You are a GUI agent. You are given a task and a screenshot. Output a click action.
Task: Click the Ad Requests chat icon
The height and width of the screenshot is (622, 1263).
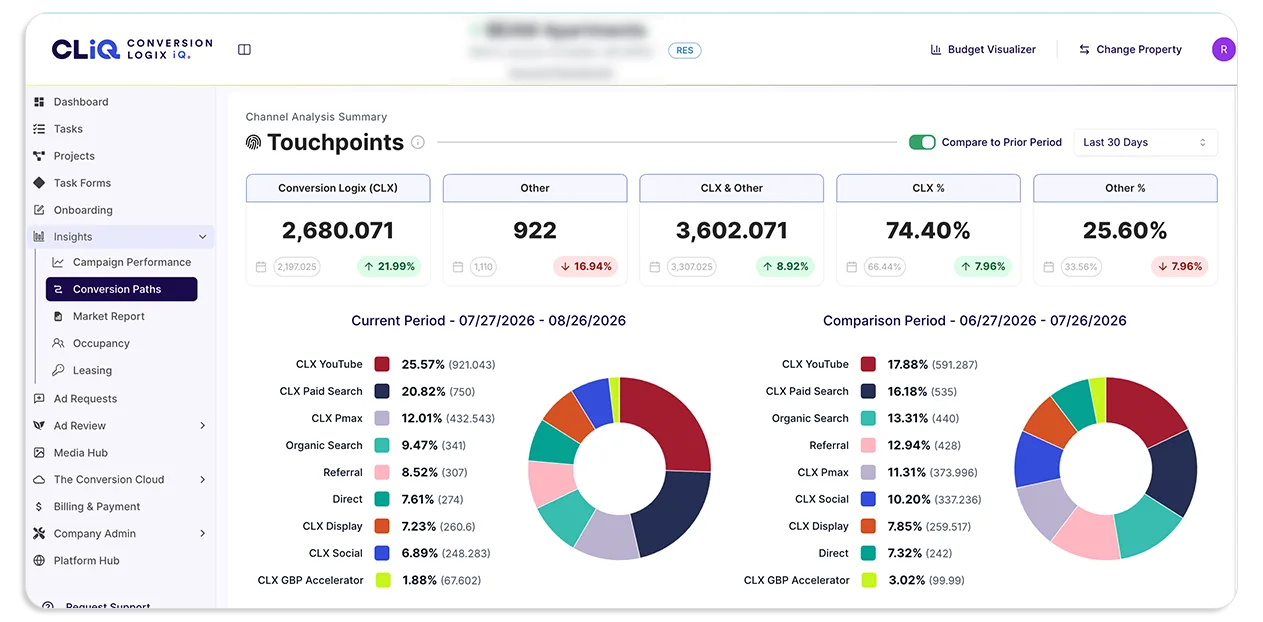coord(39,398)
